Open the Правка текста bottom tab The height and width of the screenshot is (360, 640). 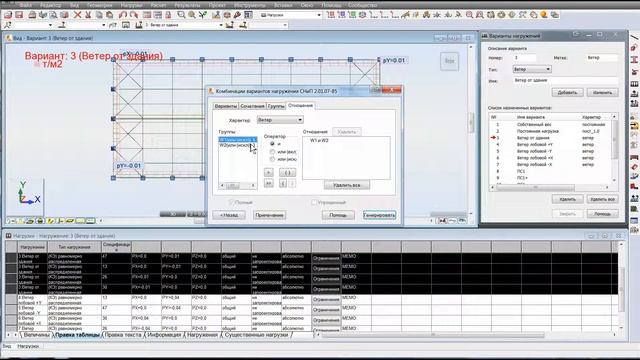123,335
